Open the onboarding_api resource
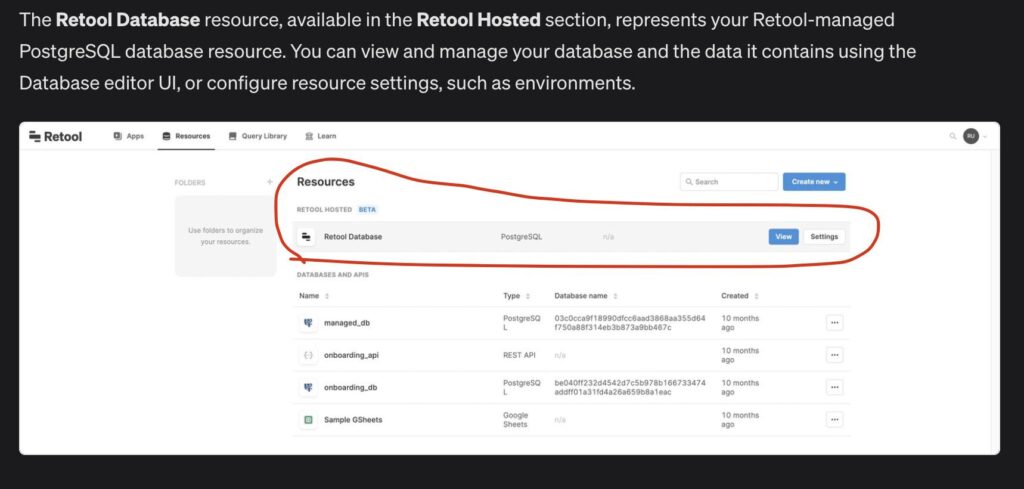The height and width of the screenshot is (489, 1024). [x=351, y=355]
